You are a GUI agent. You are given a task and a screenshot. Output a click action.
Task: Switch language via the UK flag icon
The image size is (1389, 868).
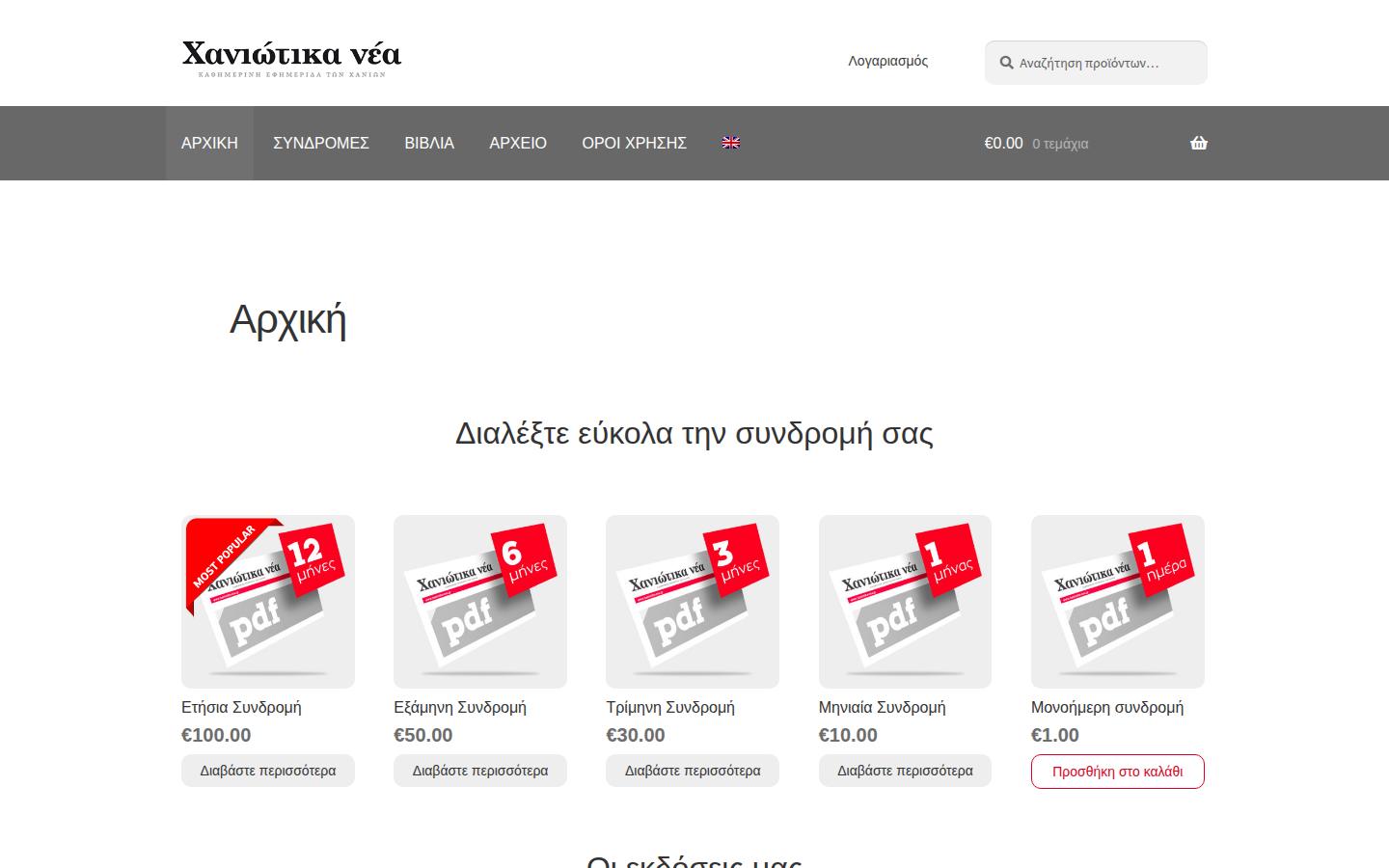[x=731, y=143]
